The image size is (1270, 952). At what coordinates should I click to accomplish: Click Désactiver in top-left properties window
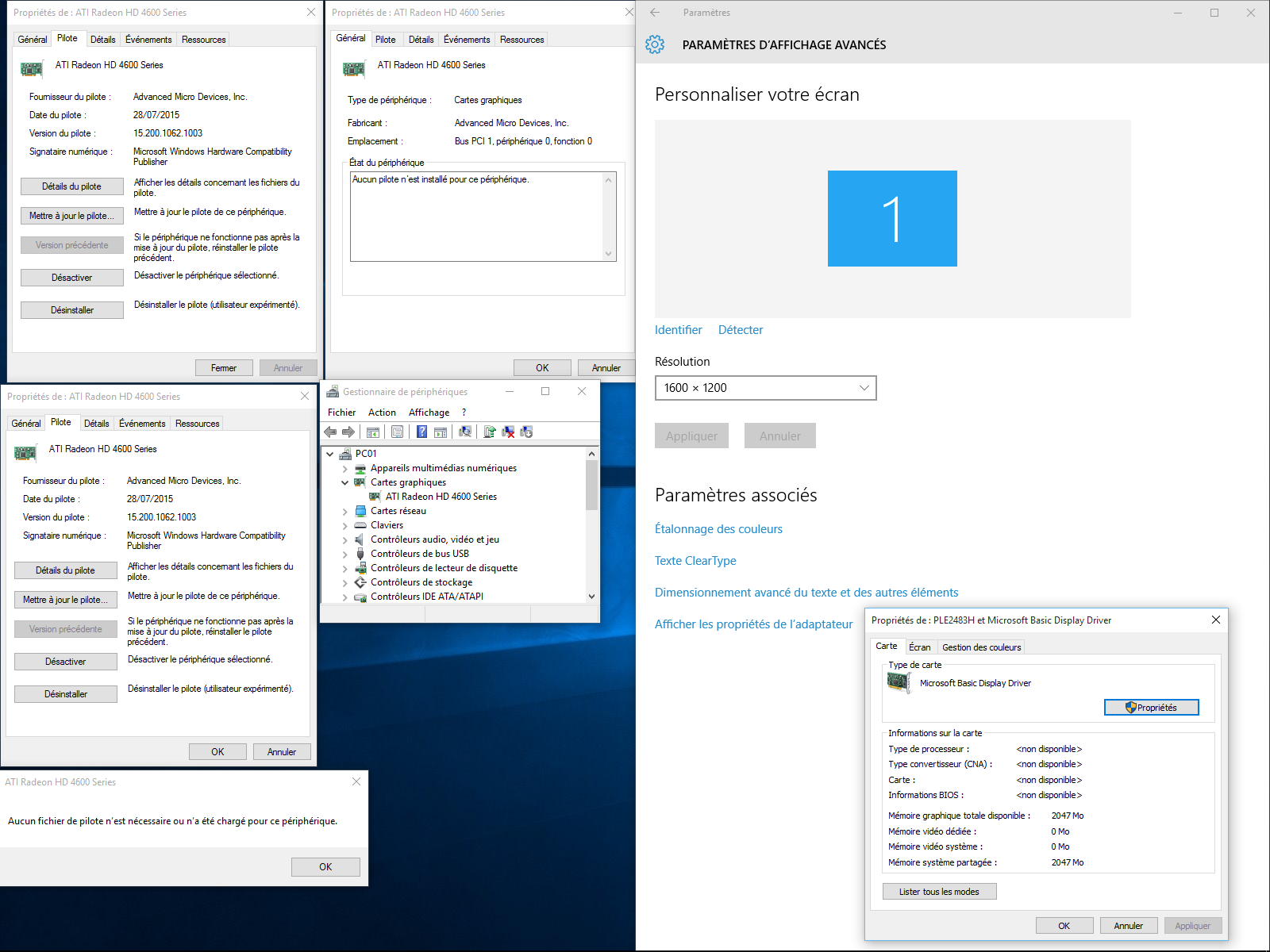[71, 278]
